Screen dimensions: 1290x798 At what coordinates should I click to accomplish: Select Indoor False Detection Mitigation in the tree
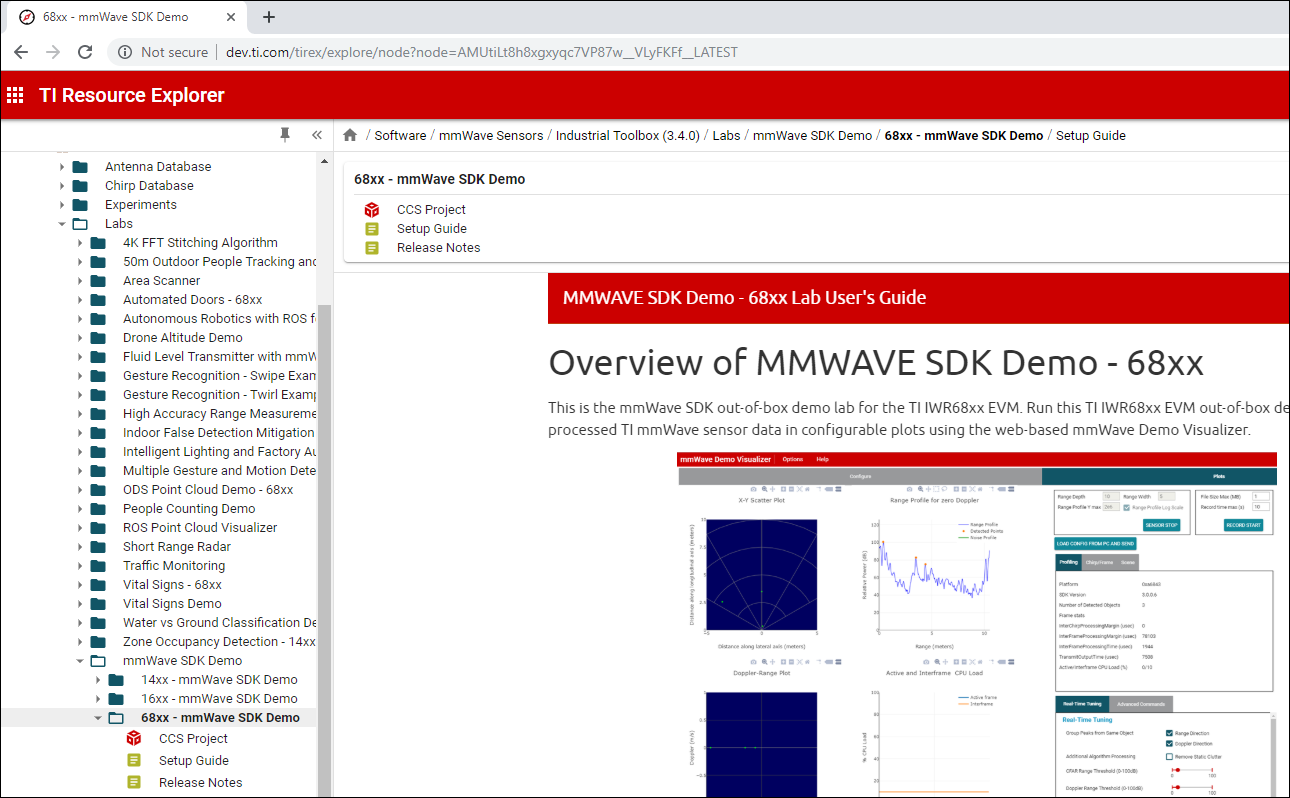[220, 433]
